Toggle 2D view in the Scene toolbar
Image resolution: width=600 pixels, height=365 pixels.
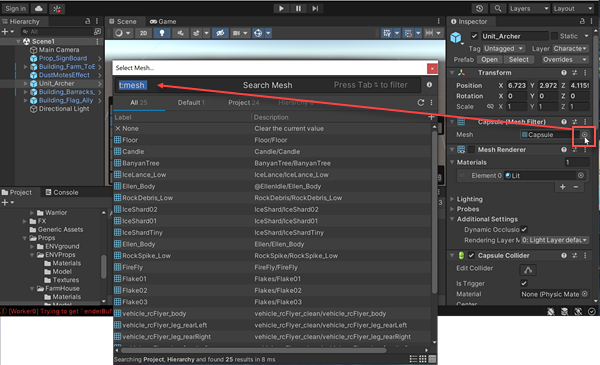pos(143,33)
